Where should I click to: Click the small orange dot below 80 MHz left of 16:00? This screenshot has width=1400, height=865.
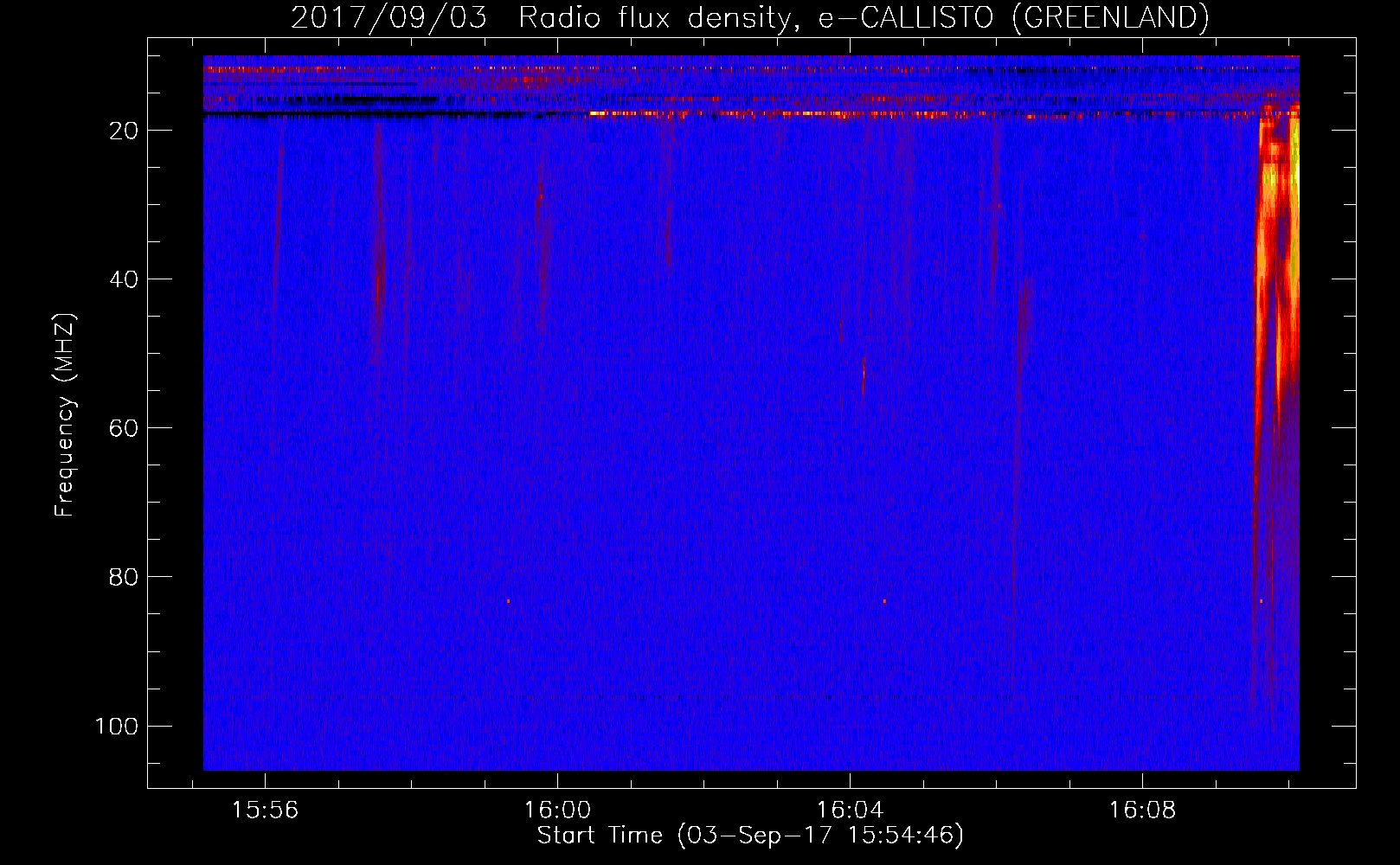(x=508, y=601)
